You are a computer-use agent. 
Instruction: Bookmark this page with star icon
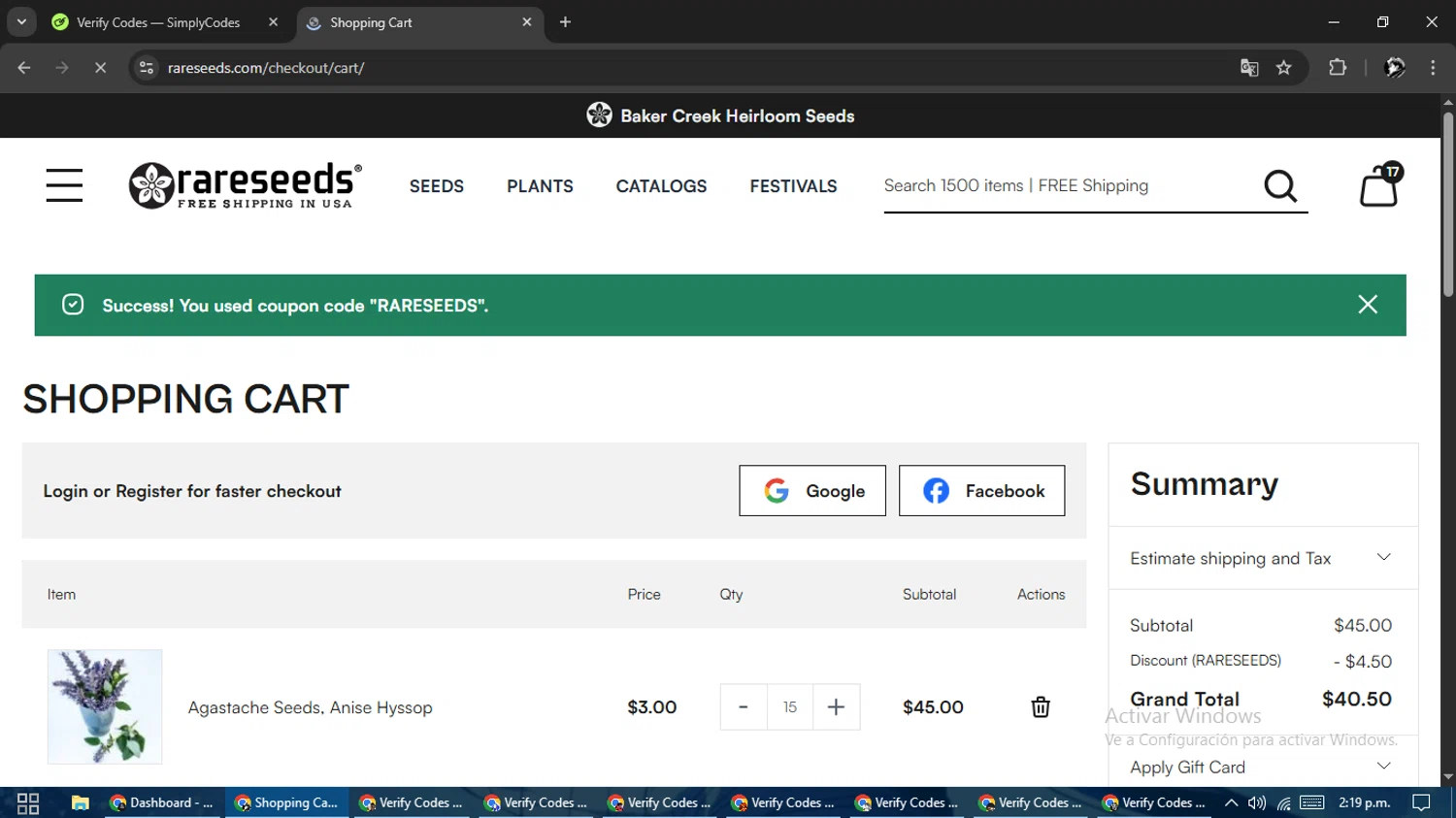click(1284, 68)
